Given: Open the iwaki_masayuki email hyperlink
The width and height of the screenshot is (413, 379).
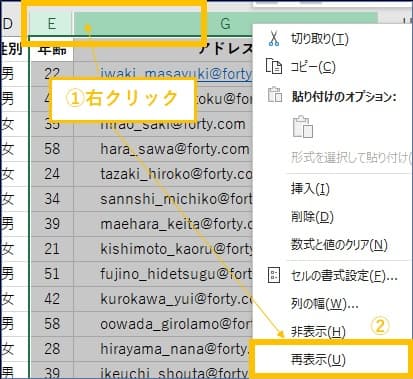Looking at the screenshot, I should [x=176, y=73].
